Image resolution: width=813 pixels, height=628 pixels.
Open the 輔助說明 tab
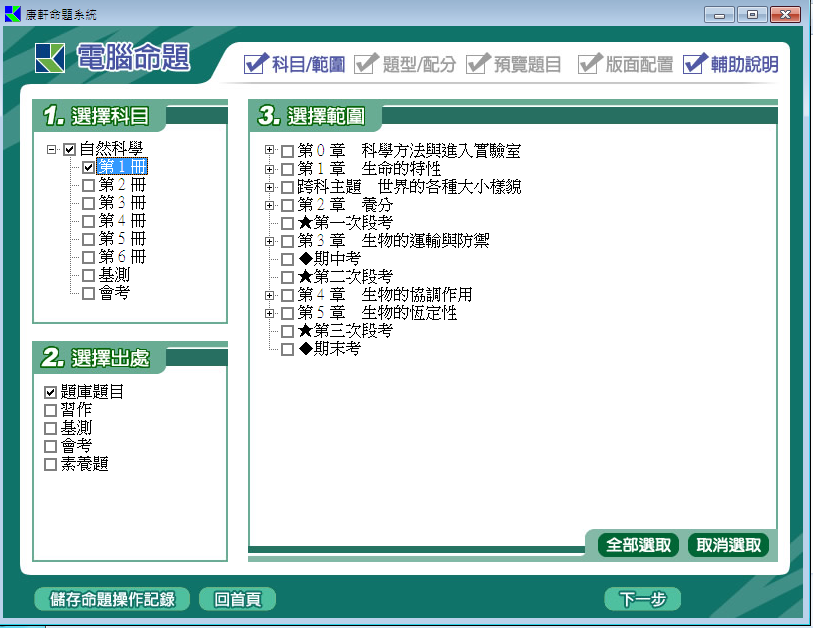[x=731, y=64]
